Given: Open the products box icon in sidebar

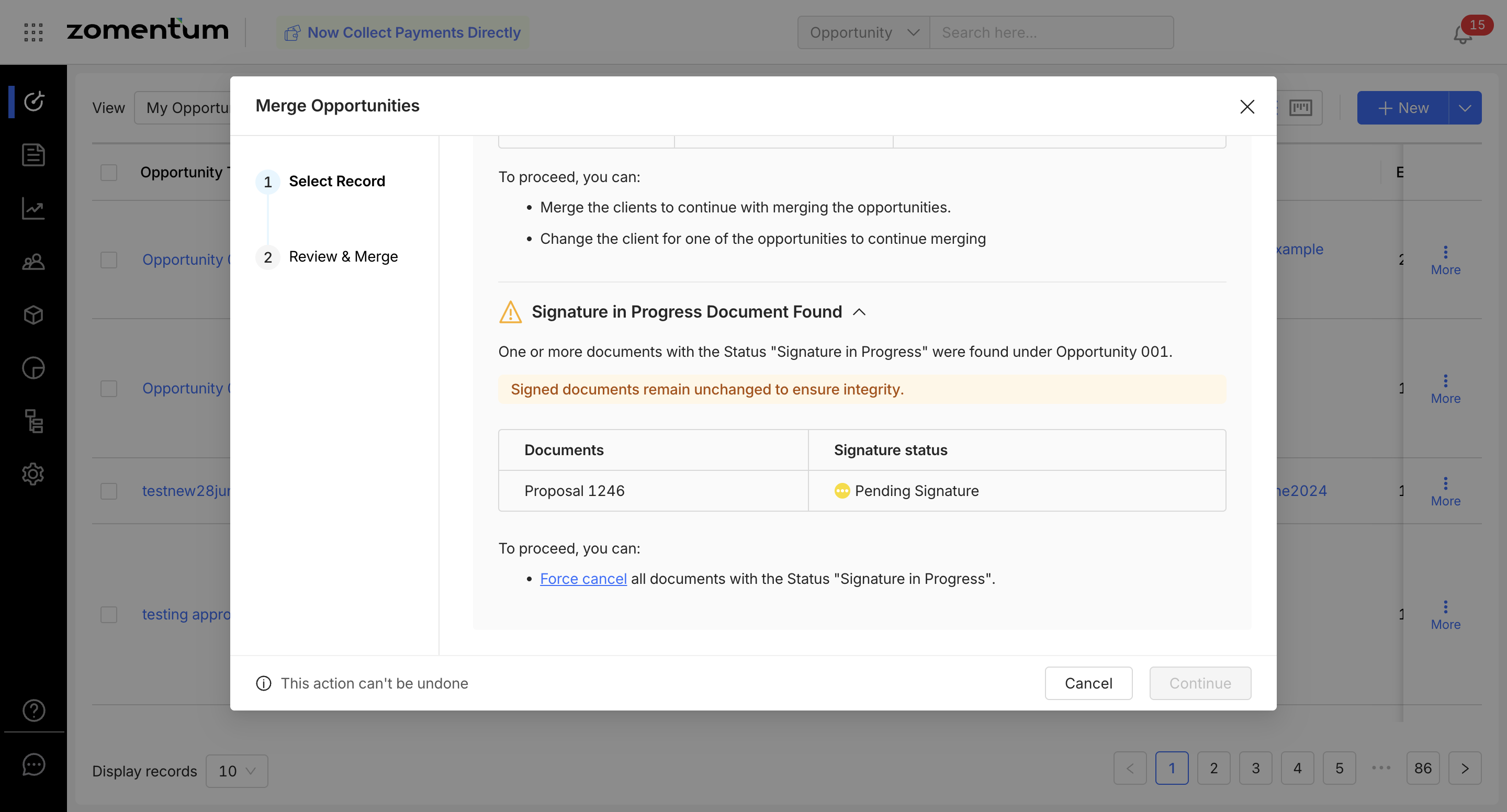Looking at the screenshot, I should tap(33, 315).
